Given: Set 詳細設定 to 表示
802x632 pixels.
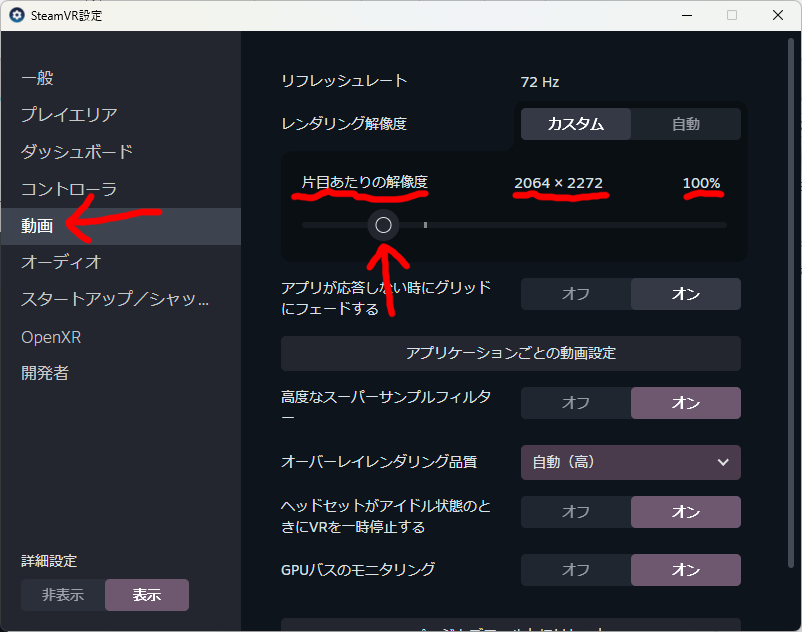Looking at the screenshot, I should (147, 595).
